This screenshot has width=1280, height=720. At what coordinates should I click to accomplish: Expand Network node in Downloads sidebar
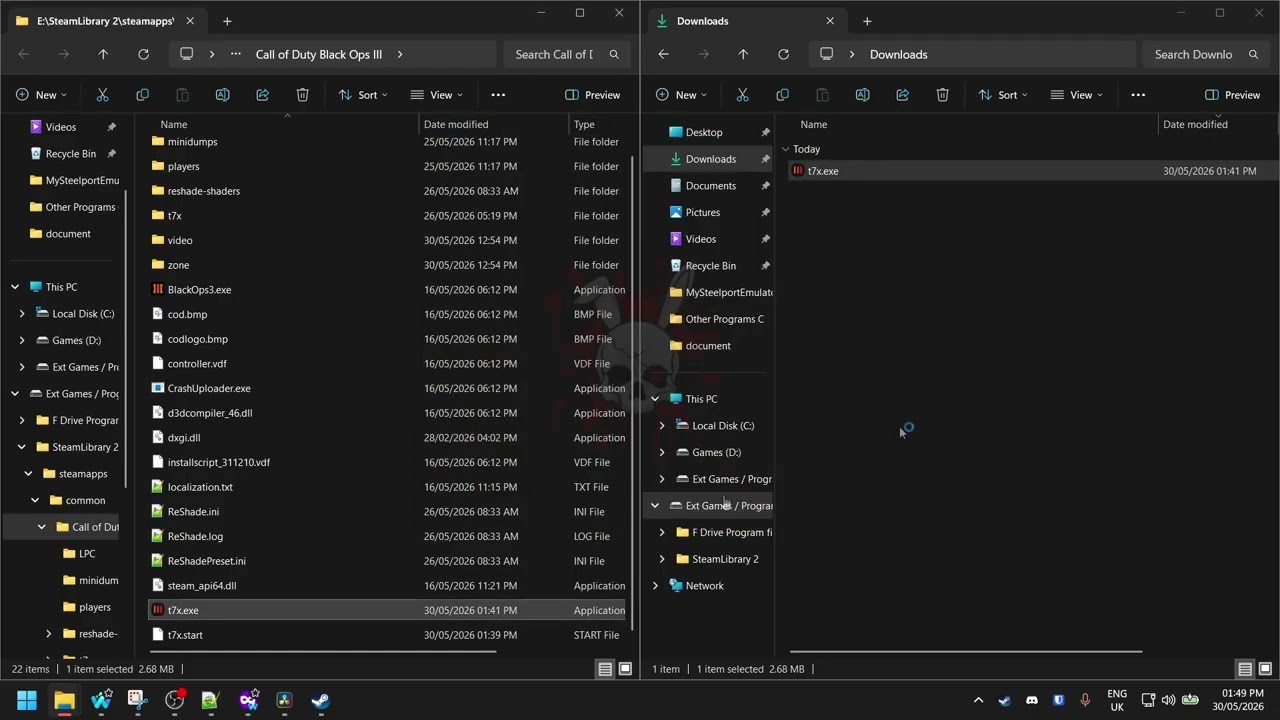[655, 586]
